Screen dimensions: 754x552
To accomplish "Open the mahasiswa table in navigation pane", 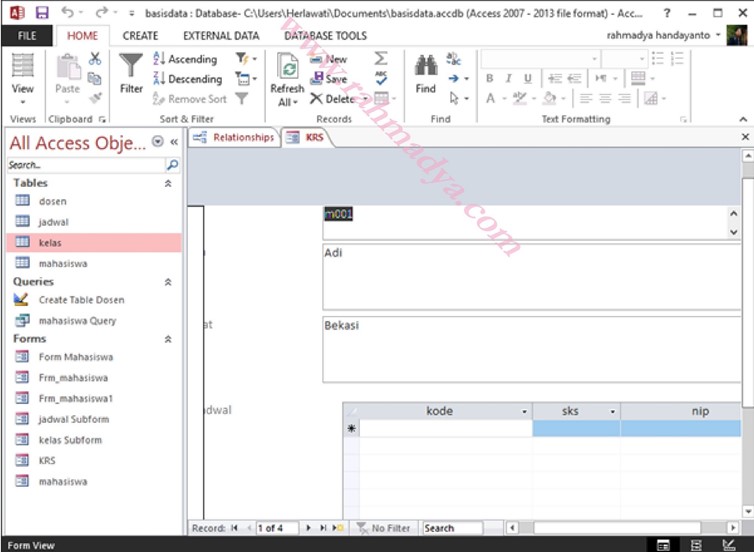I will [x=62, y=263].
